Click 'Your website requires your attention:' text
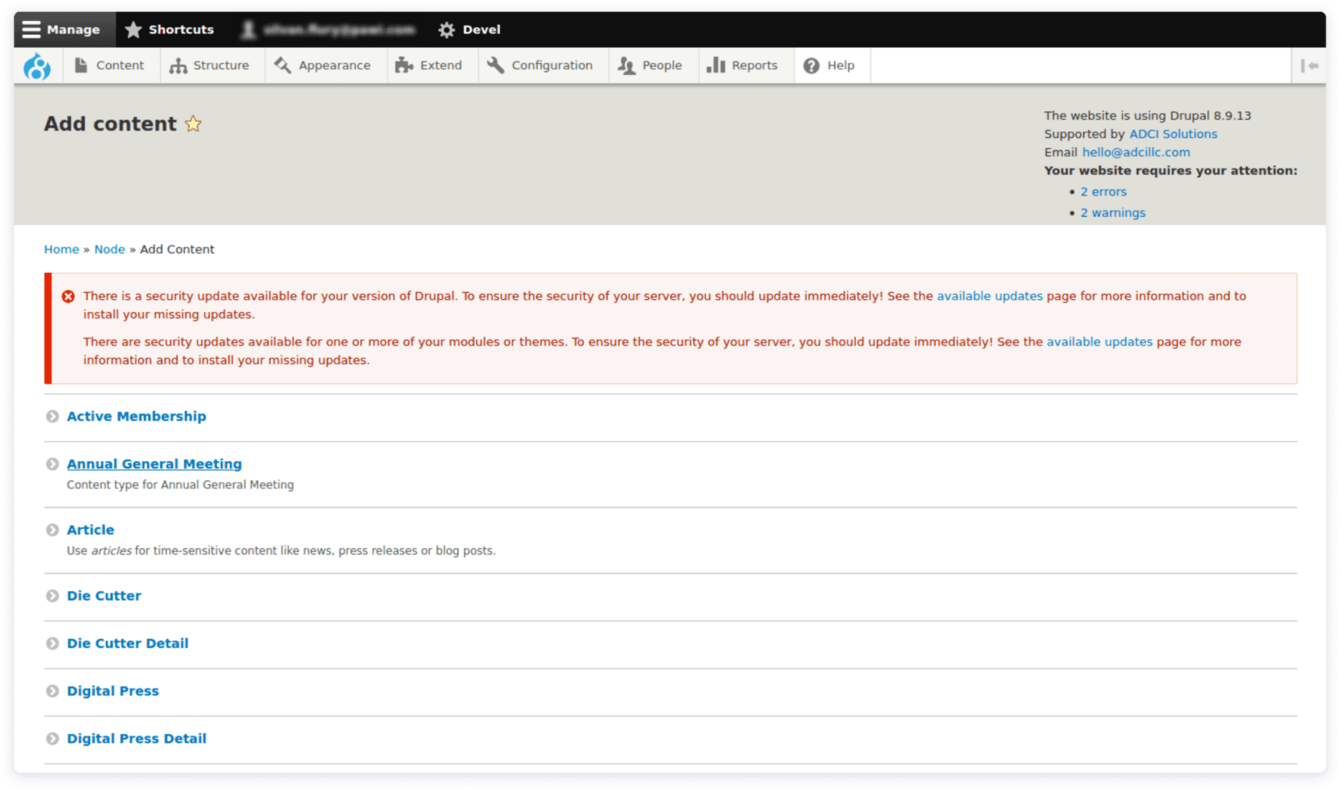Image resolution: width=1340 pixels, height=789 pixels. [1170, 170]
